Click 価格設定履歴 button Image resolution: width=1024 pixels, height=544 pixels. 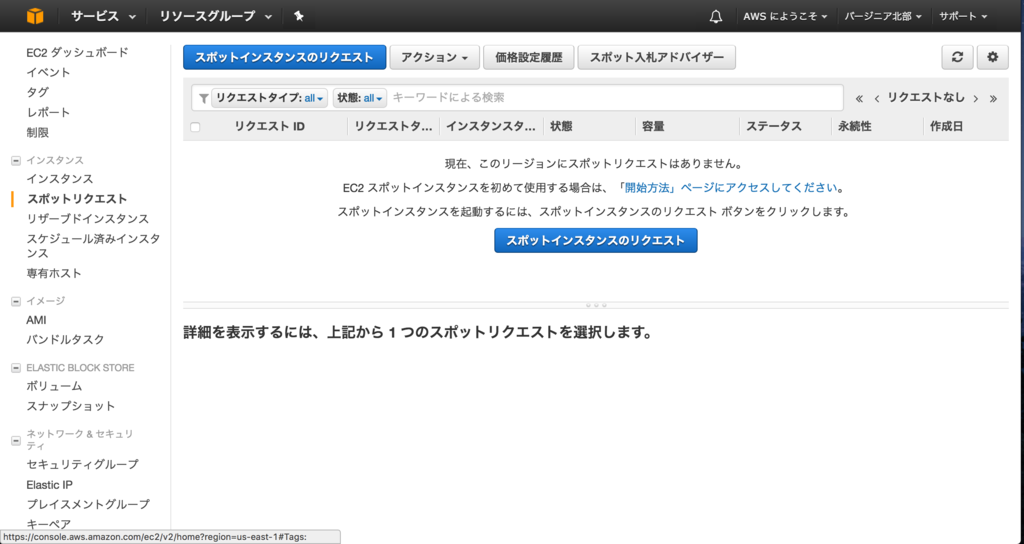(528, 57)
